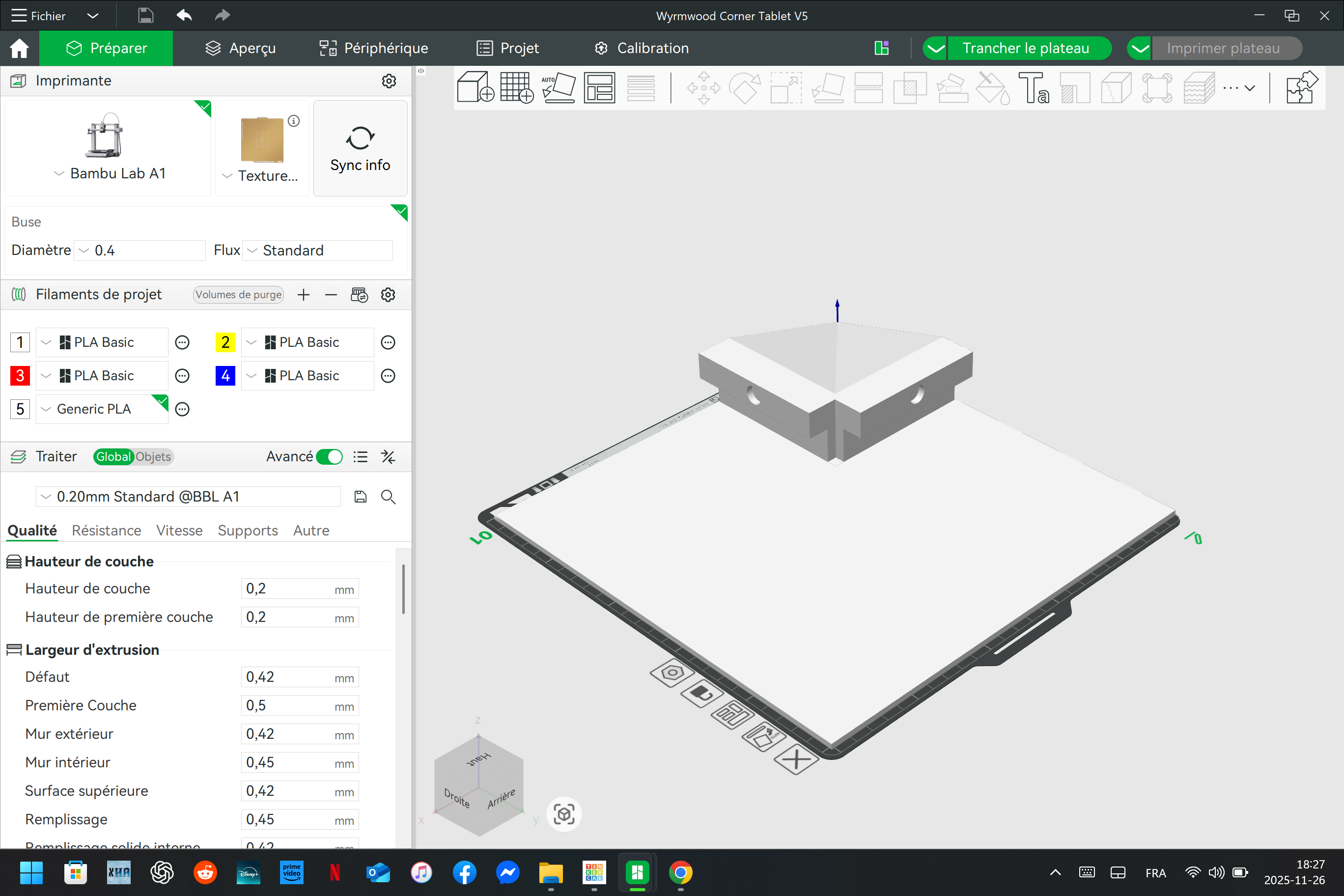Select the Cut tool
The height and width of the screenshot is (896, 1344).
pos(868,87)
